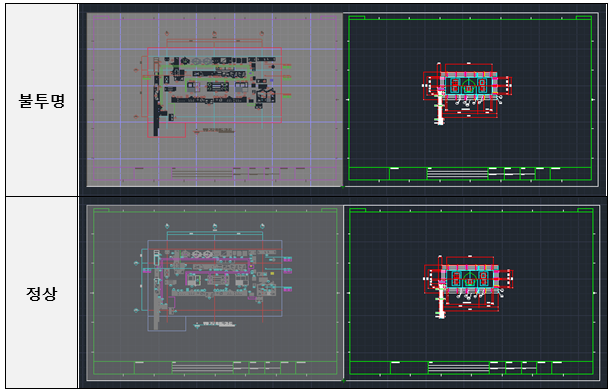Click the white vertical strip below 불투명 red detail
The height and width of the screenshot is (392, 613).
pyautogui.click(x=440, y=111)
